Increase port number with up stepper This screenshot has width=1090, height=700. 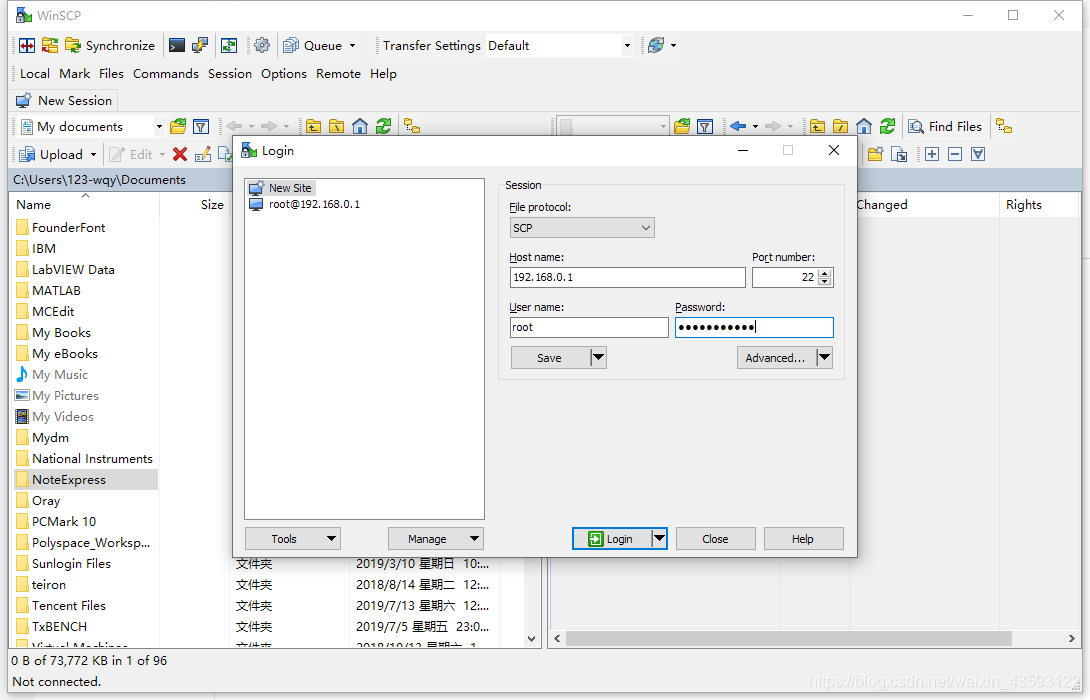(x=824, y=273)
